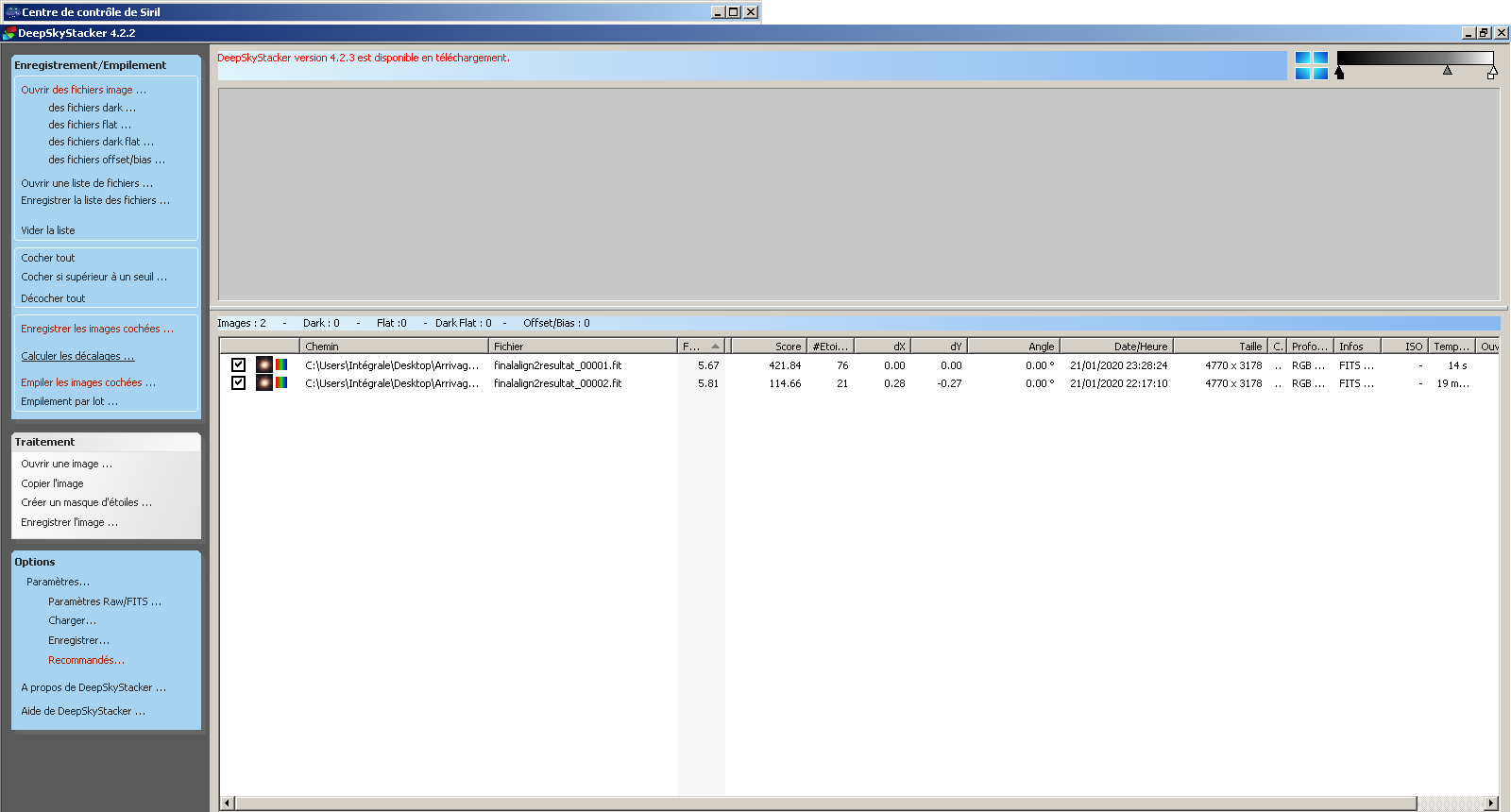Click score value '114.66'

tap(785, 383)
